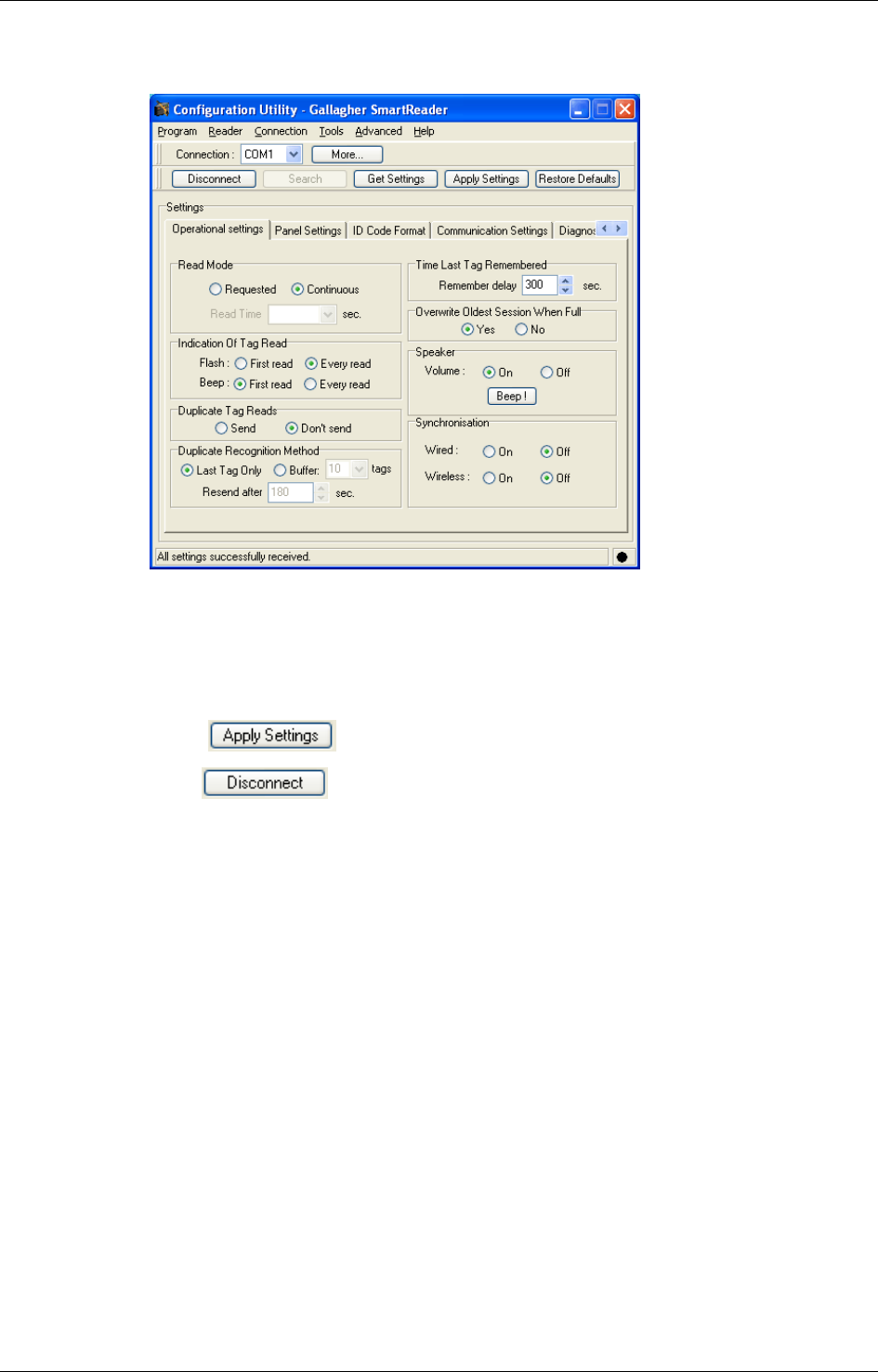Switch to ID Code Format tab
The height and width of the screenshot is (1372, 878).
point(389,231)
